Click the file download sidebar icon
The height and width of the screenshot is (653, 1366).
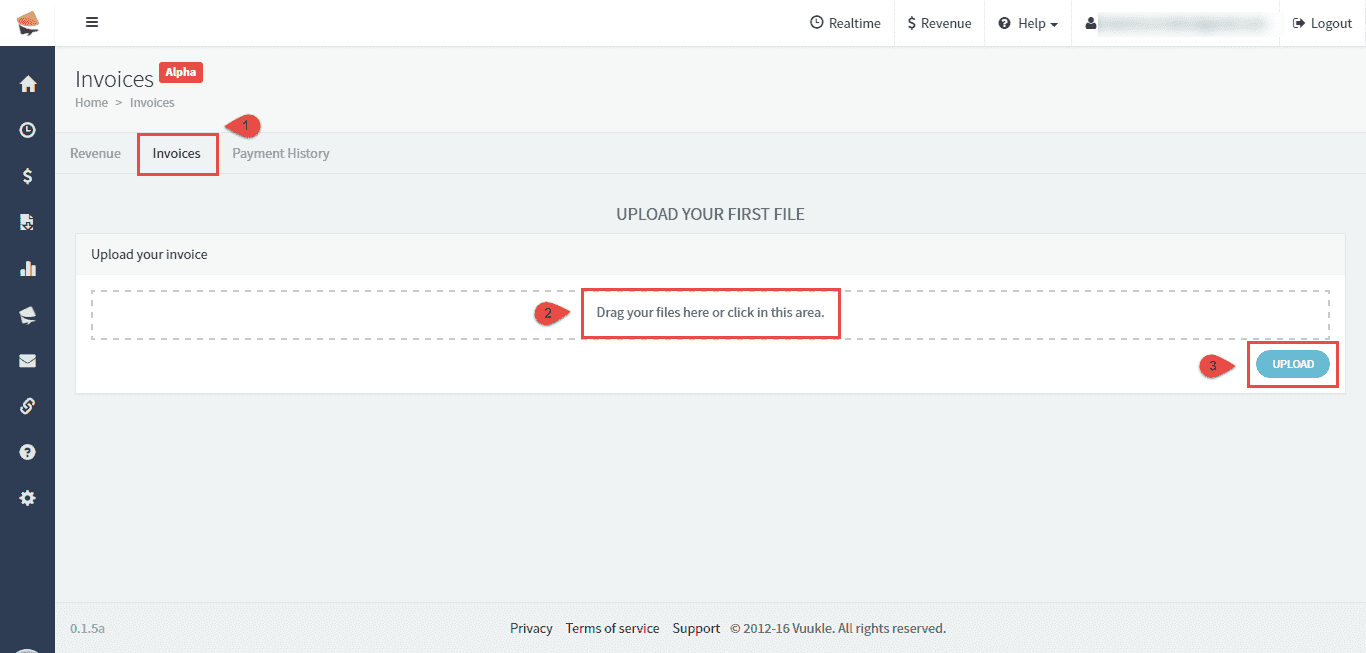[x=28, y=222]
